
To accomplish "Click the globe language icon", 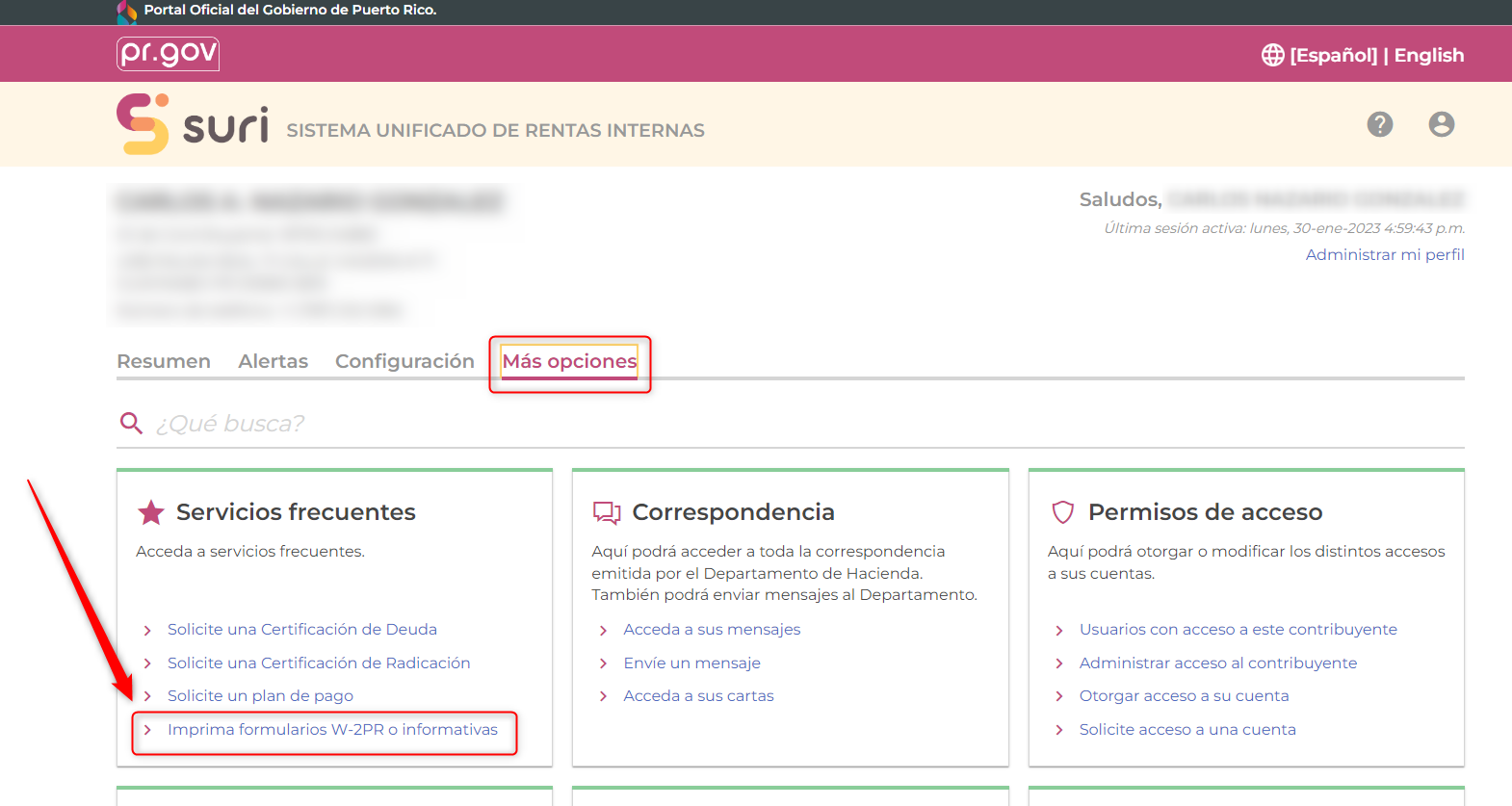I will (1272, 55).
